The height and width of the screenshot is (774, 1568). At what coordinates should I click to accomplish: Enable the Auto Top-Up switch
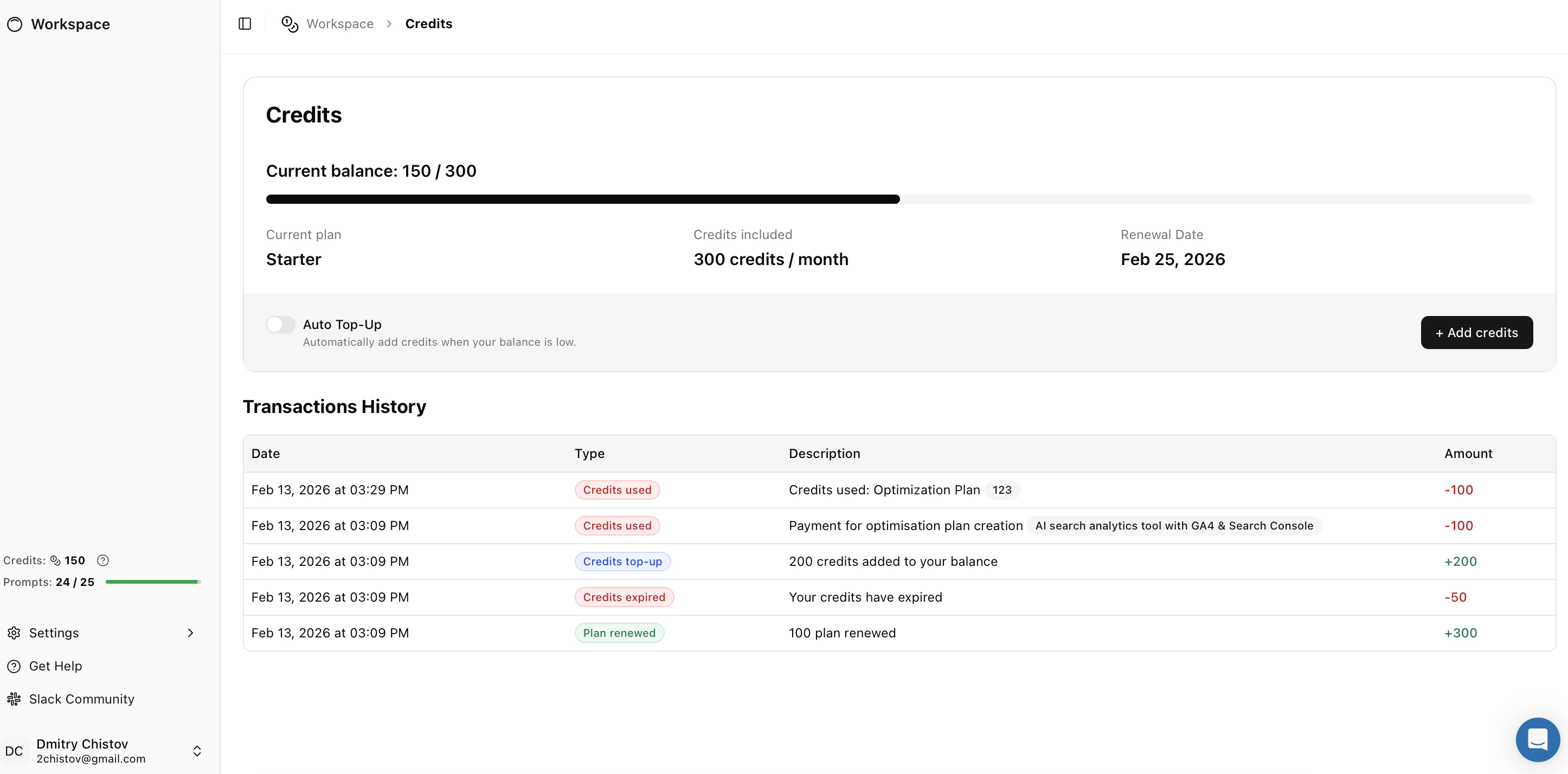coord(281,324)
